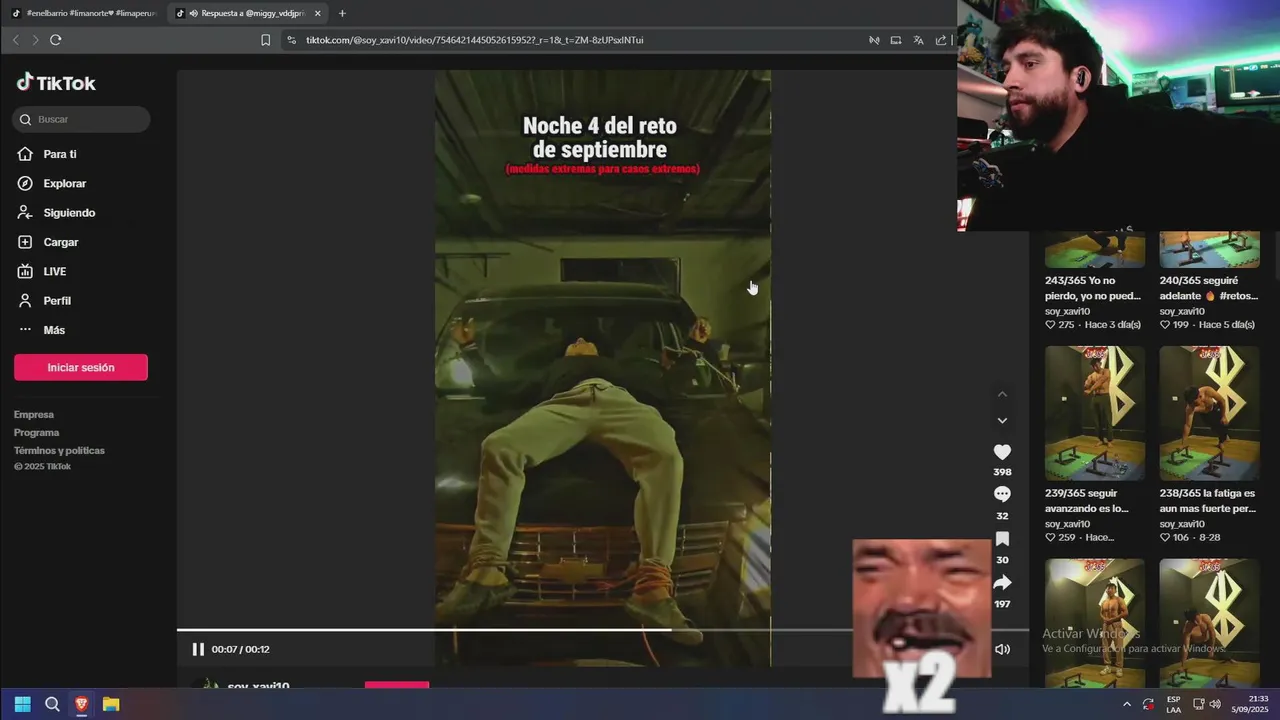The width and height of the screenshot is (1280, 720).
Task: Click the Brave shields-style icon left of cast
Action: pos(874,40)
